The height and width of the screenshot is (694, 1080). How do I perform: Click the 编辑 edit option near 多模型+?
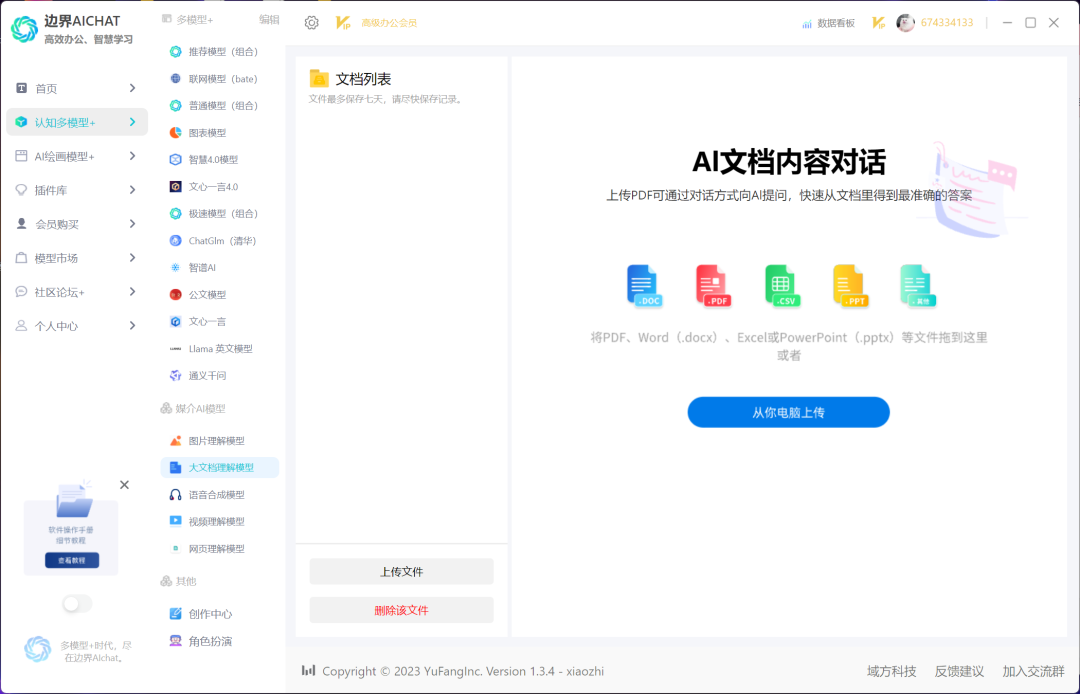(x=269, y=19)
